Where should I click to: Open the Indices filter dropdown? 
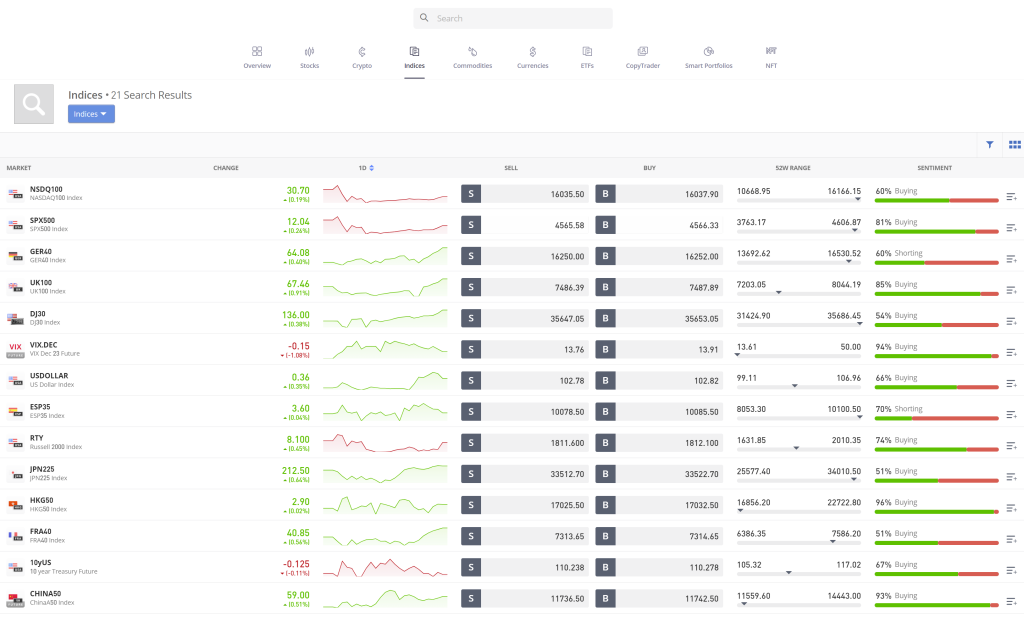tap(91, 114)
